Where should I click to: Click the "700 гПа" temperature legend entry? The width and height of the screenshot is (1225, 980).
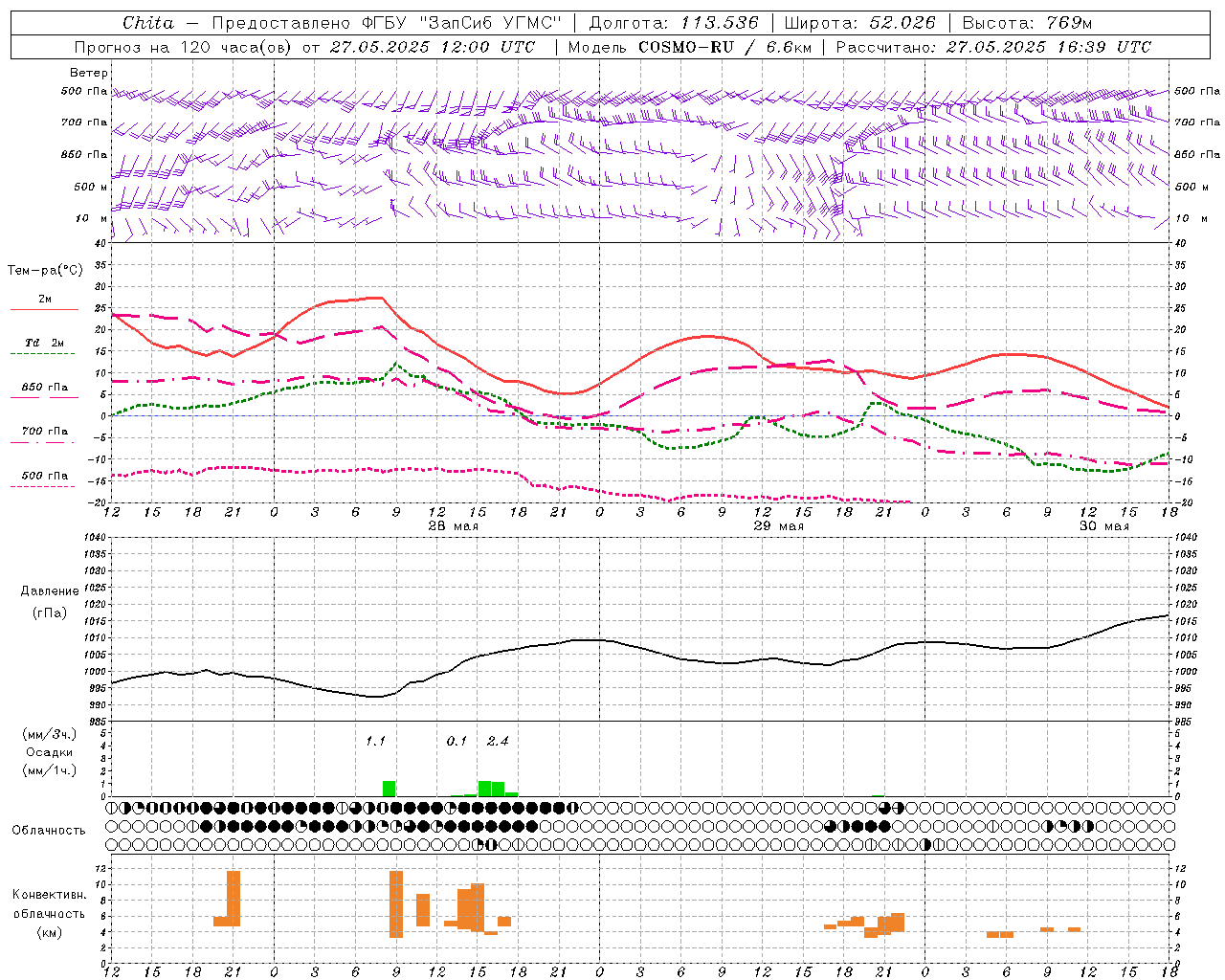point(44,432)
